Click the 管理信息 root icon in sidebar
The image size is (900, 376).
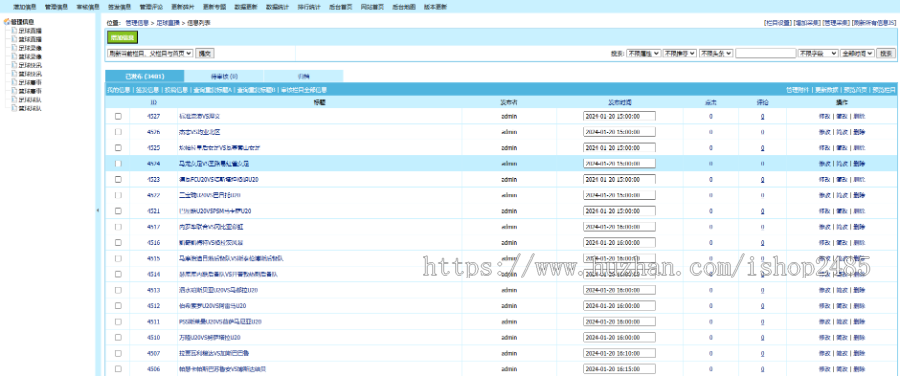coord(6,22)
